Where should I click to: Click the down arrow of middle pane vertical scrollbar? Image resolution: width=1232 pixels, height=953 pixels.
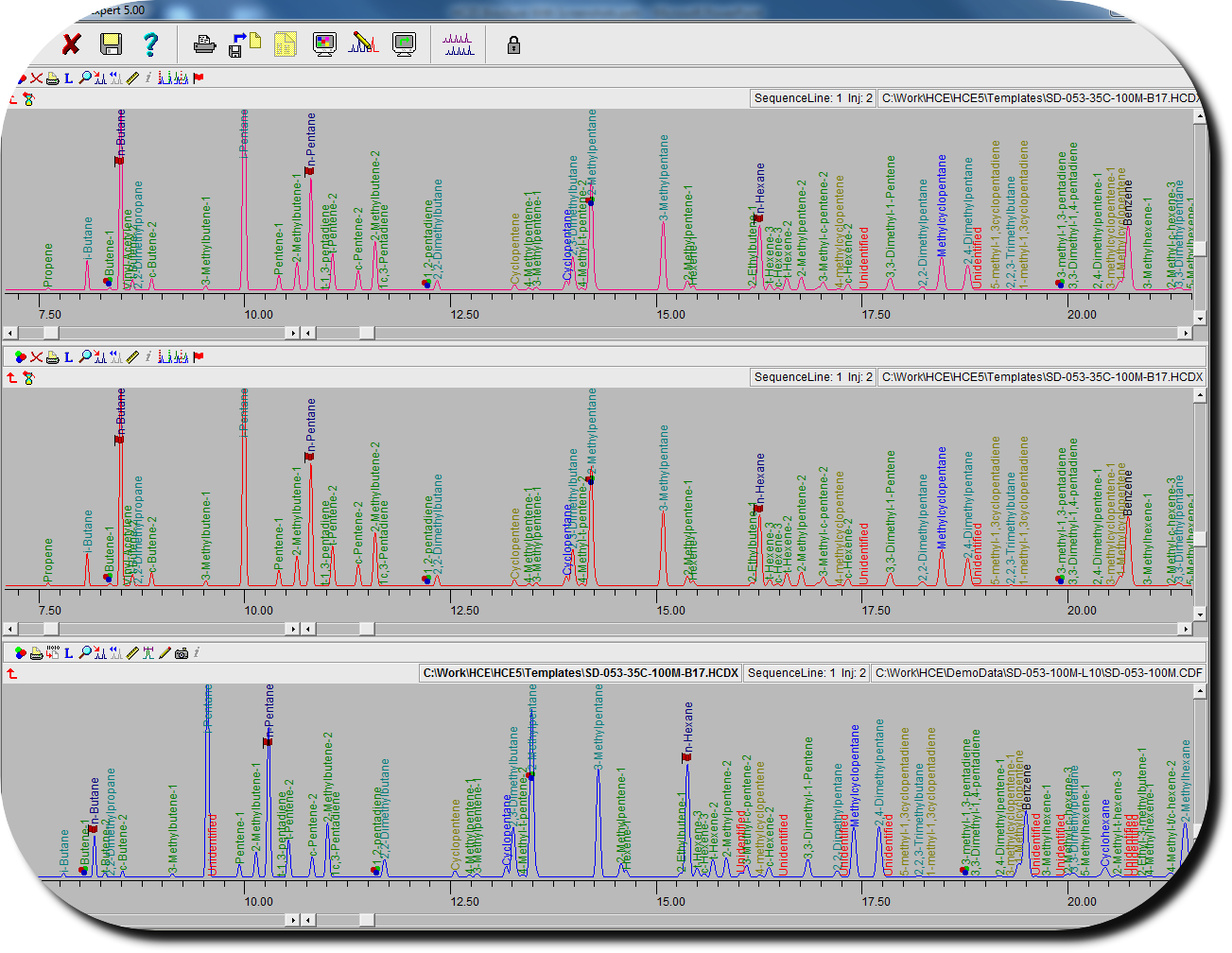pos(1200,614)
